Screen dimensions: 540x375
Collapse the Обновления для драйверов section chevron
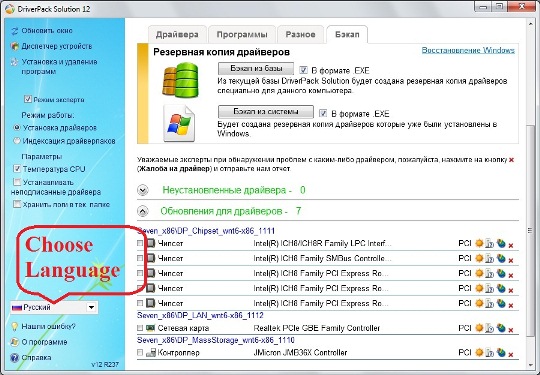point(143,211)
